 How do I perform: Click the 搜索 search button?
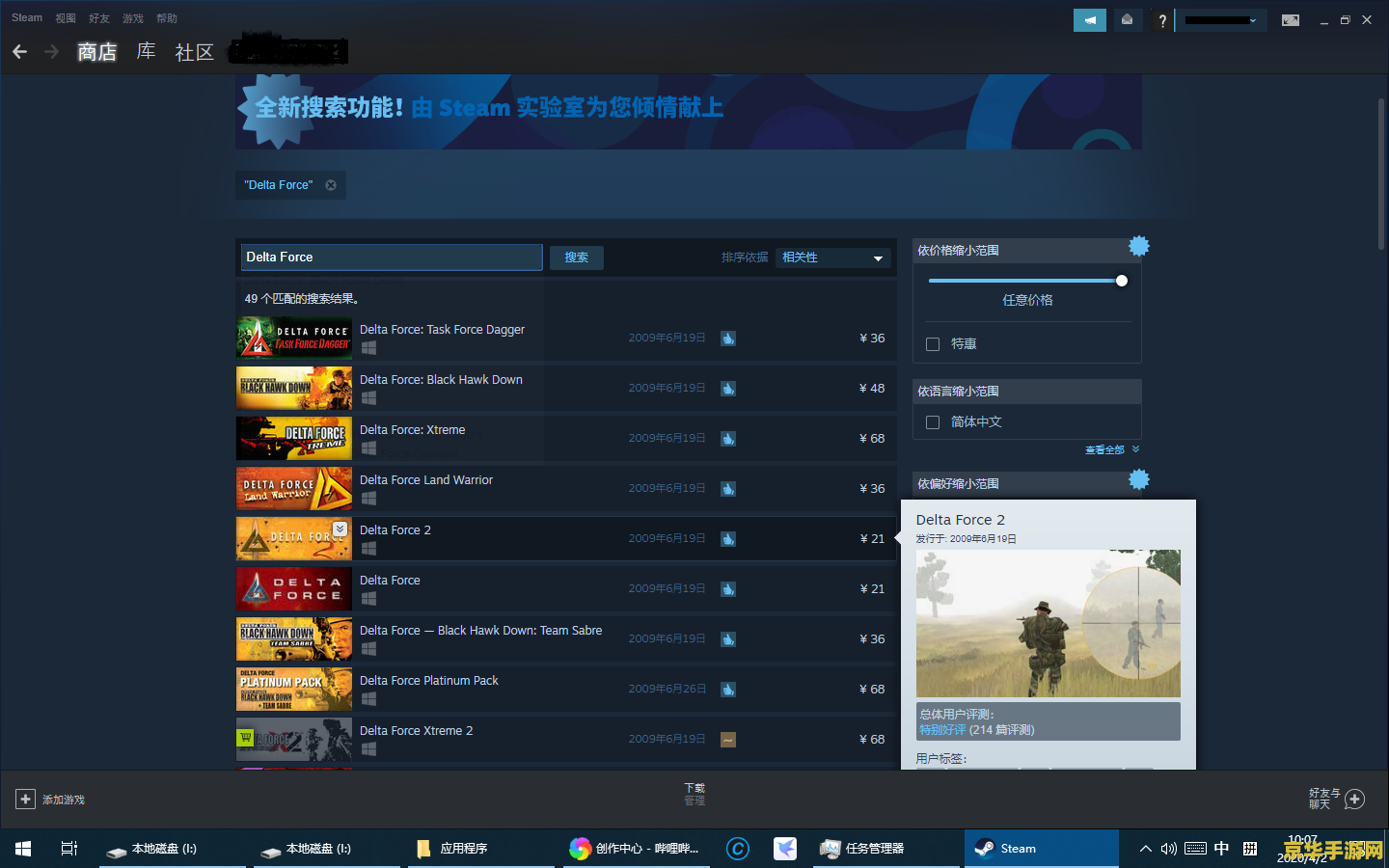(x=577, y=258)
